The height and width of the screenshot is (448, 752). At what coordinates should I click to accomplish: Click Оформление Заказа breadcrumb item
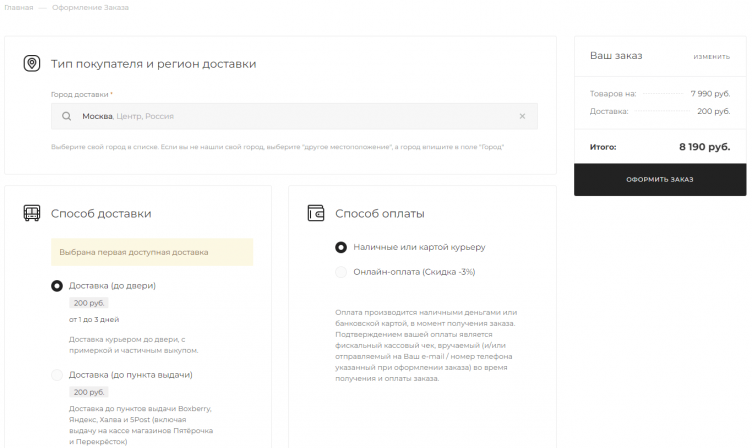click(x=90, y=7)
